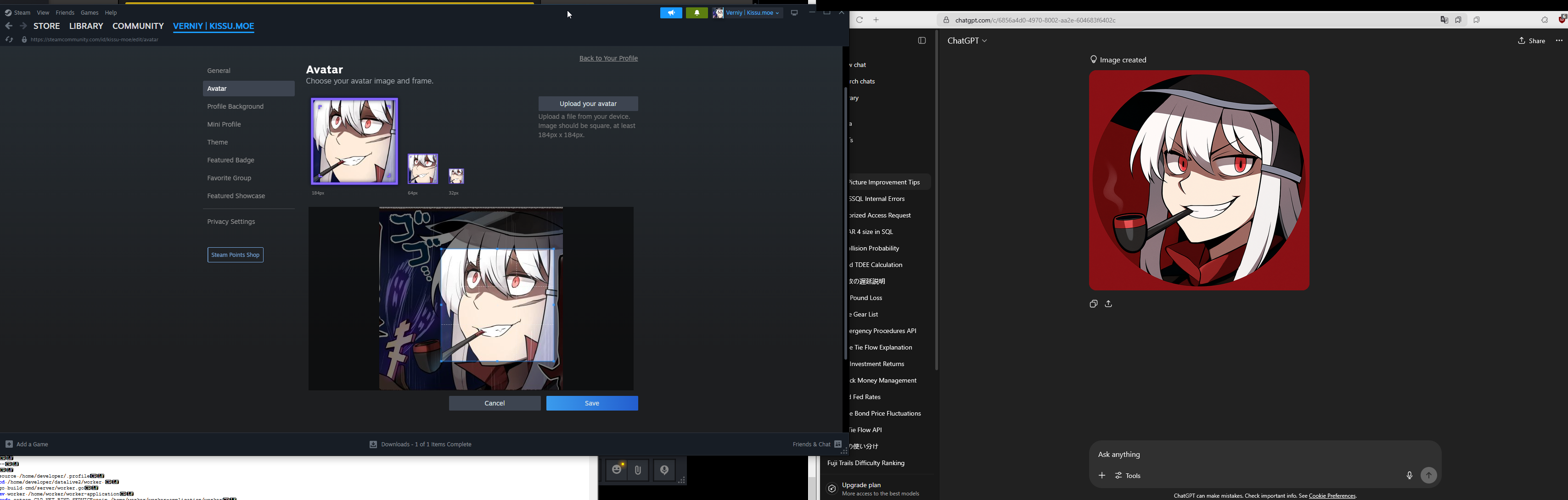
Task: Open a new browser tab with plus
Action: (x=877, y=20)
